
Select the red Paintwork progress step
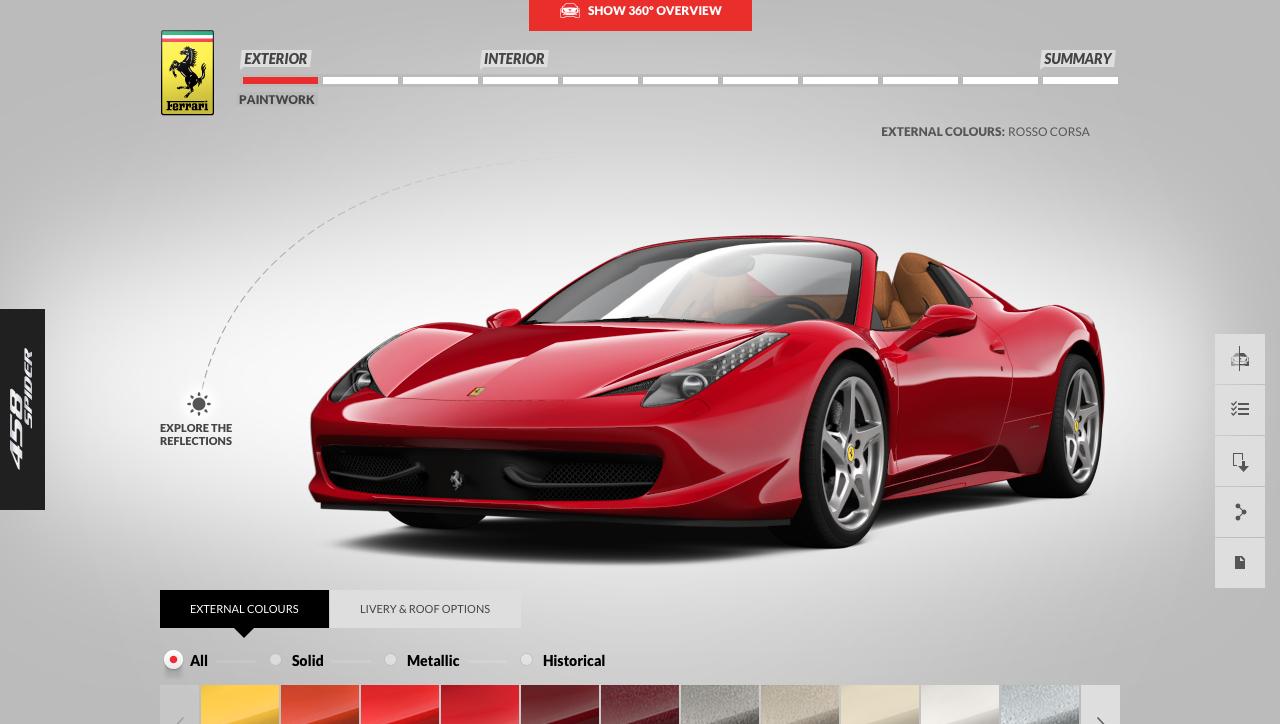280,80
